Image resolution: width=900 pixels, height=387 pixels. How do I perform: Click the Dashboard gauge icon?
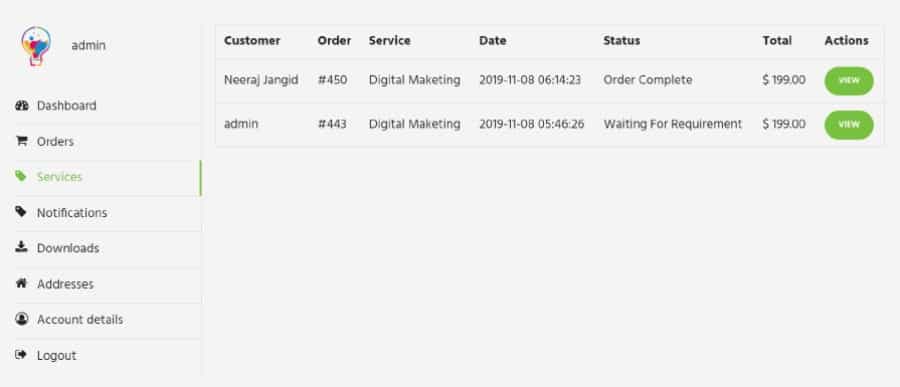(x=22, y=106)
